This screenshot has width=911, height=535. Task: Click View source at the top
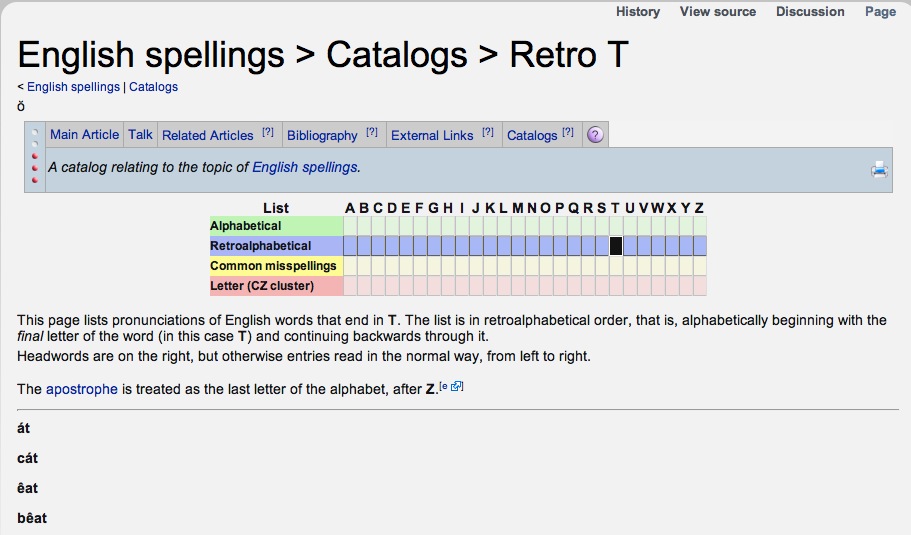(x=718, y=12)
